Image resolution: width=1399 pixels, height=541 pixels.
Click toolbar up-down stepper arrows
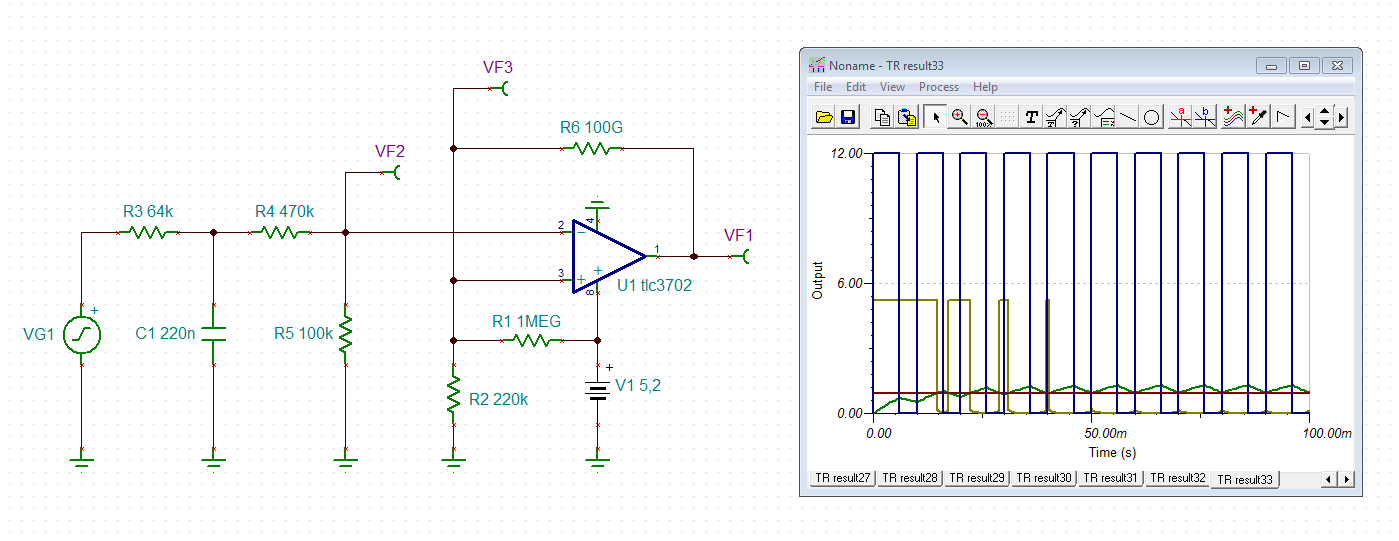click(1325, 117)
